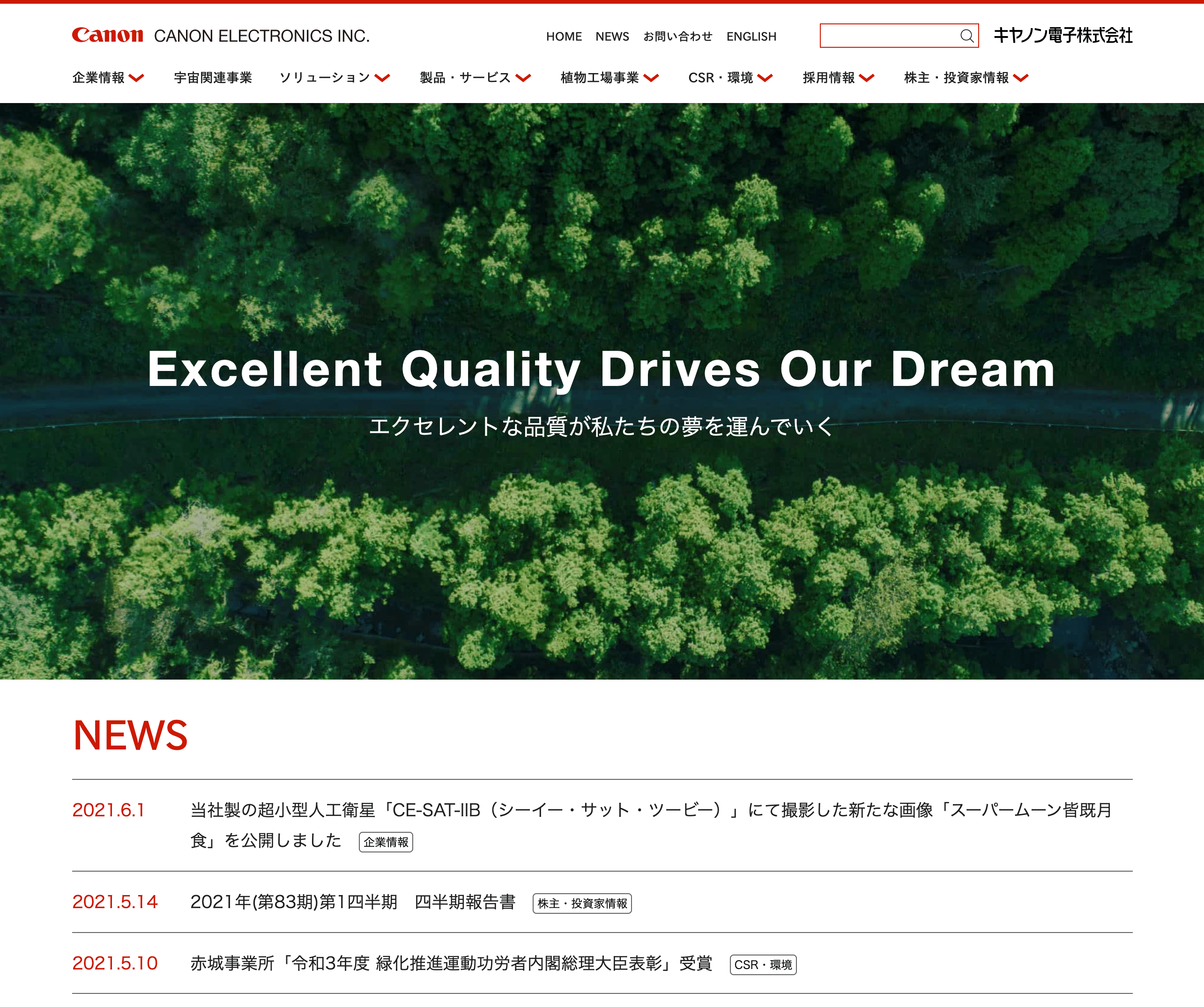Screen dimensions: 1204x1007
Task: Open the ソリューション menu
Action: point(325,78)
